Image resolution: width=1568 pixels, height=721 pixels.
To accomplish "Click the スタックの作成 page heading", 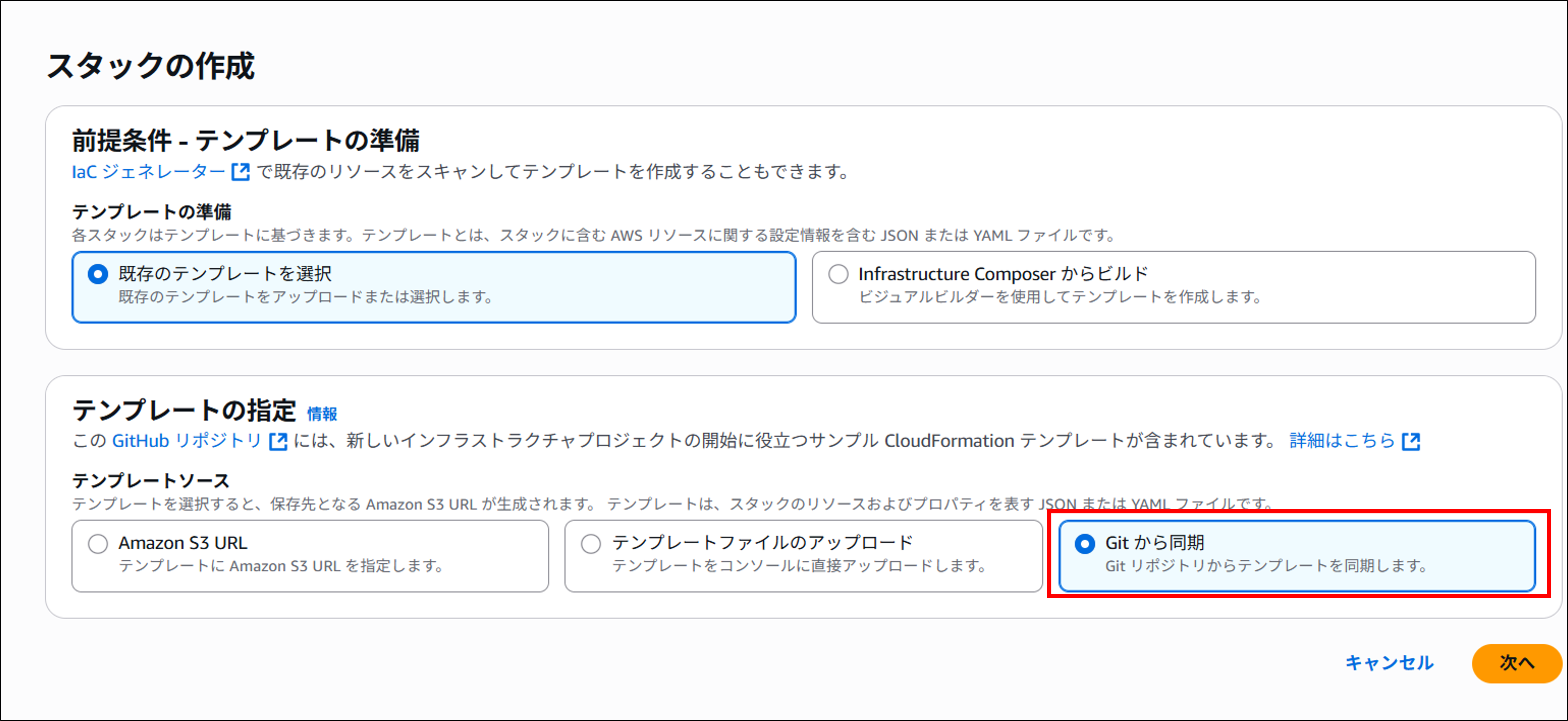I will tap(150, 66).
